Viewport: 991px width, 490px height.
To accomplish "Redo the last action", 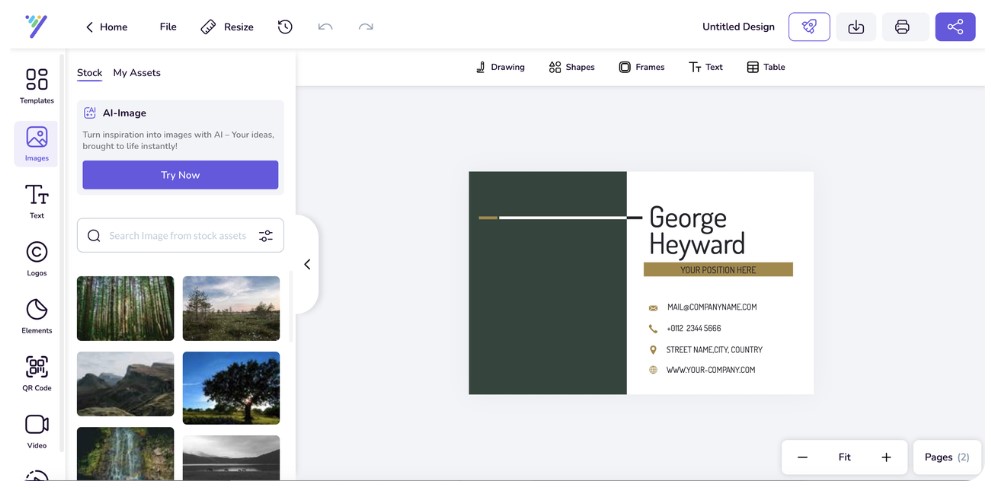I will (365, 27).
